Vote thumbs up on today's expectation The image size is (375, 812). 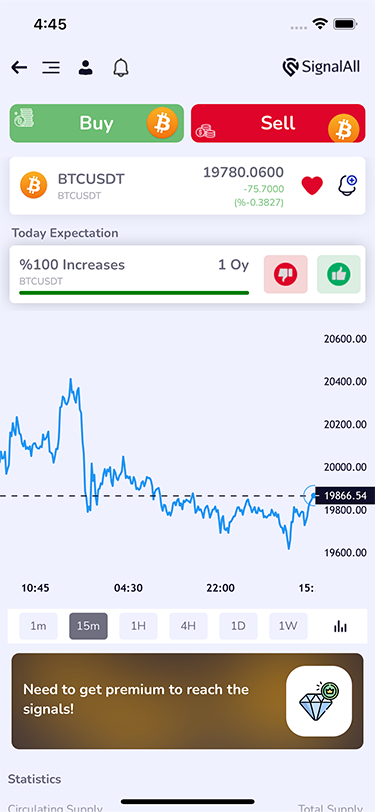coord(338,274)
